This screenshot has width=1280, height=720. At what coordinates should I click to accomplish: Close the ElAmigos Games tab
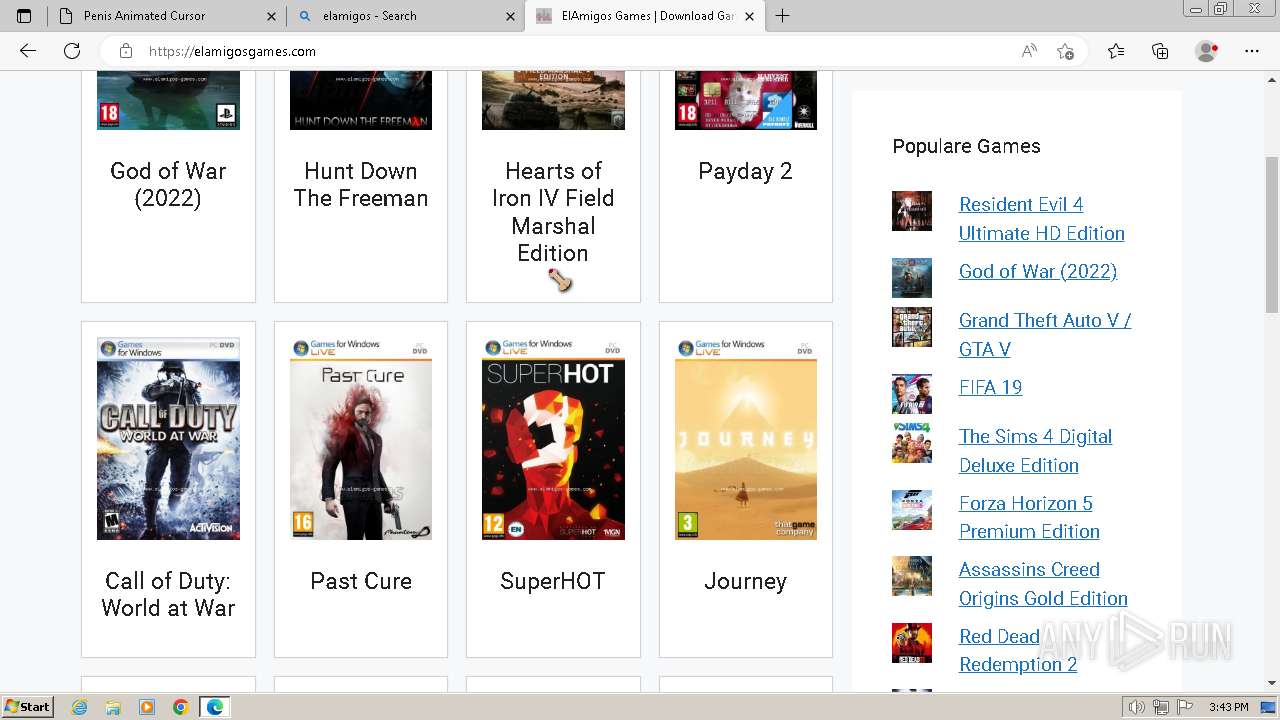[749, 16]
